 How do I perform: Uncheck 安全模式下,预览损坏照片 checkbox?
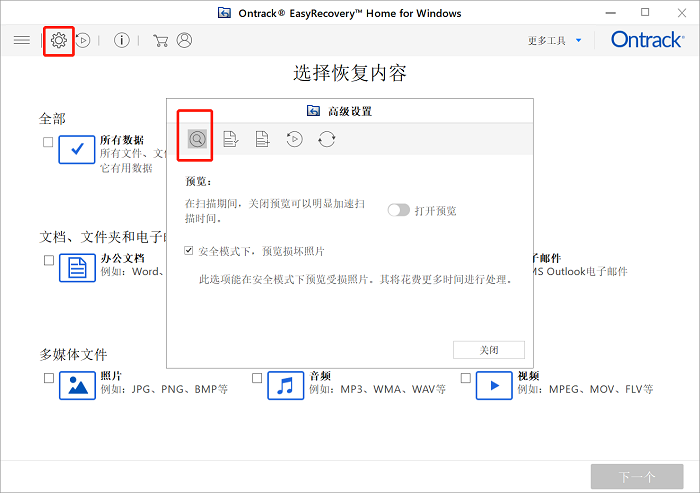pos(190,251)
